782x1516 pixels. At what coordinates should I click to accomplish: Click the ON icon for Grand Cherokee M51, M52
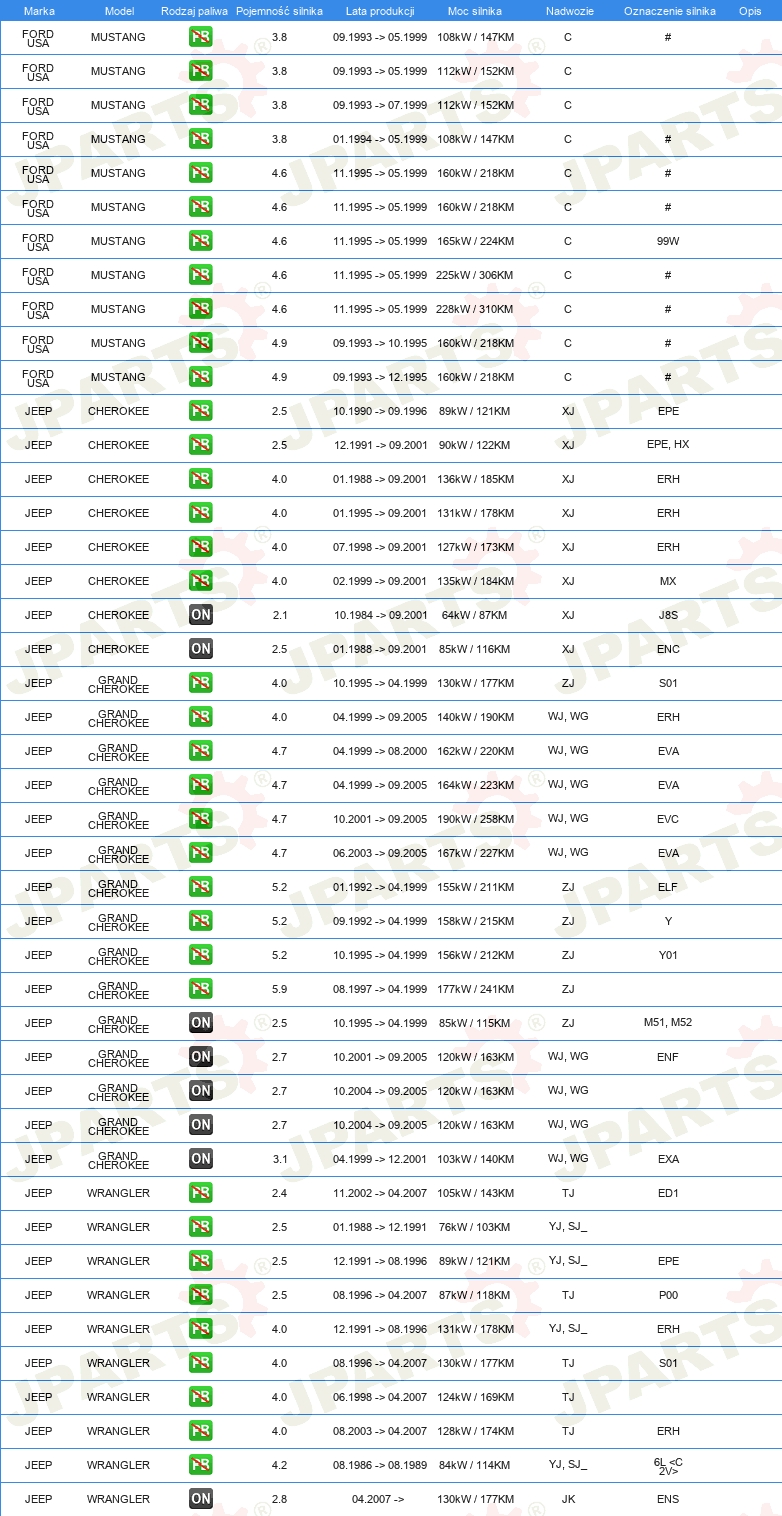(200, 1023)
